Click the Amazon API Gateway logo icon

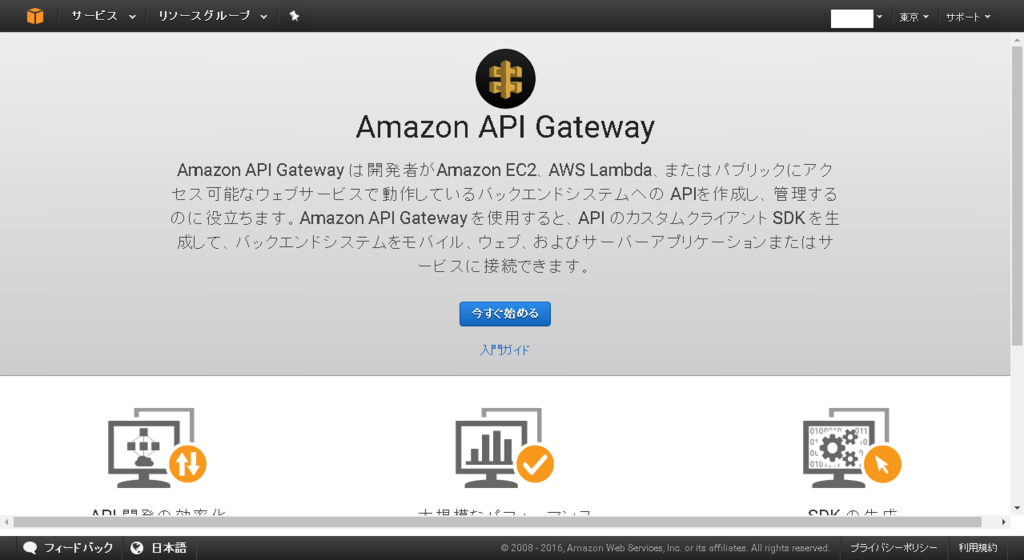click(x=505, y=78)
